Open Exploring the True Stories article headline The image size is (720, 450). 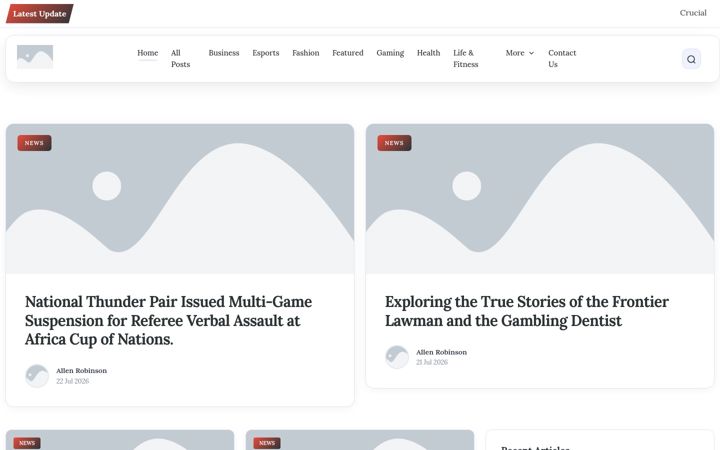coord(527,311)
